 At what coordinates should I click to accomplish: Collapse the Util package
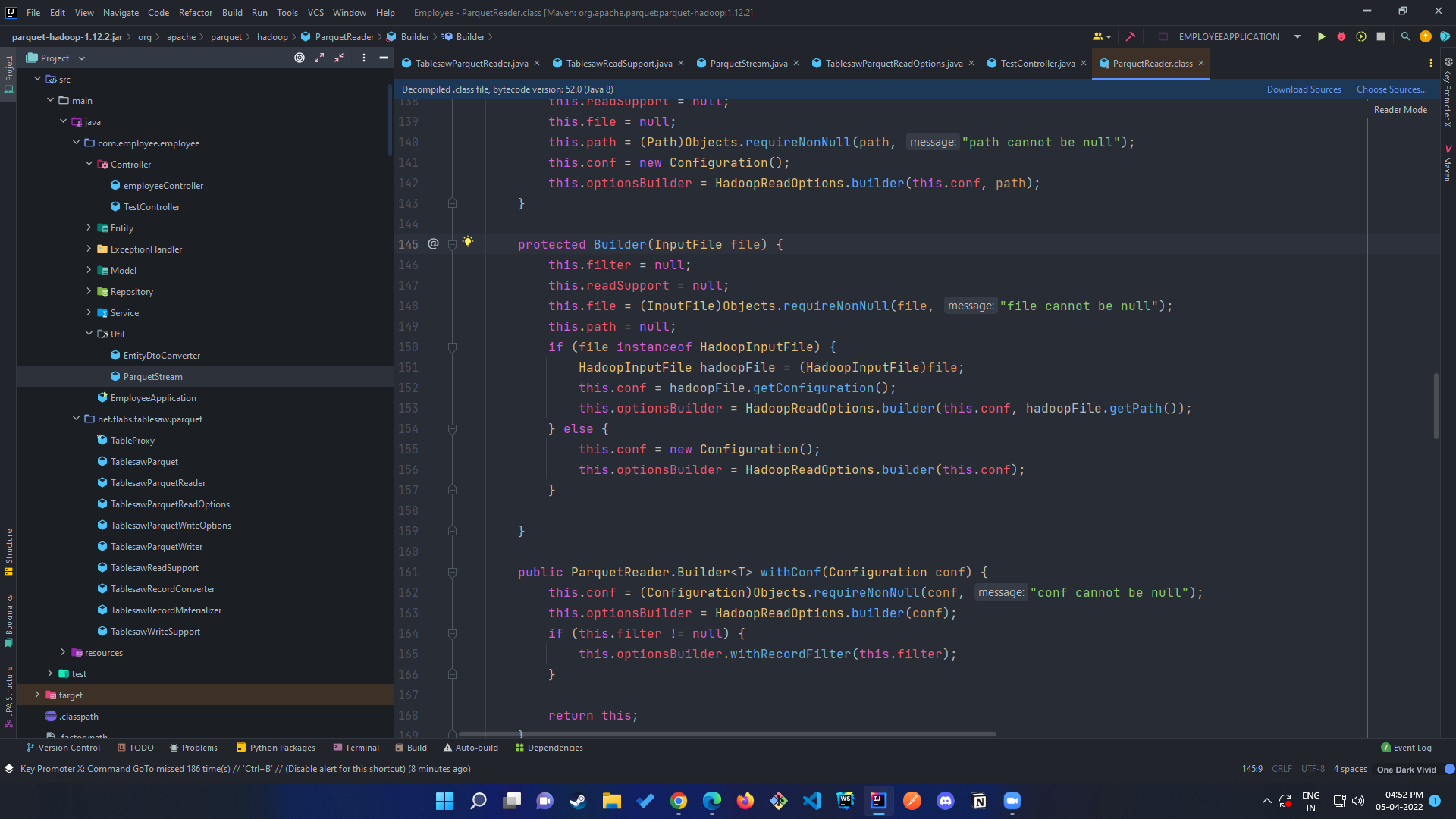tap(89, 334)
